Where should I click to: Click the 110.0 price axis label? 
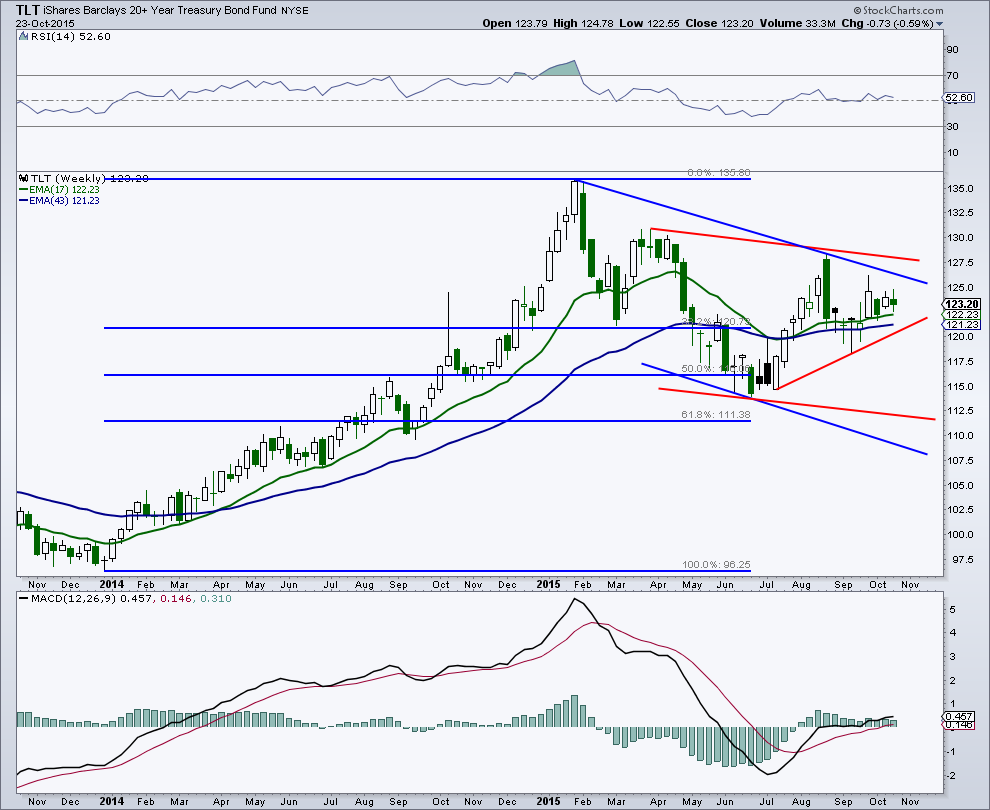[x=960, y=436]
